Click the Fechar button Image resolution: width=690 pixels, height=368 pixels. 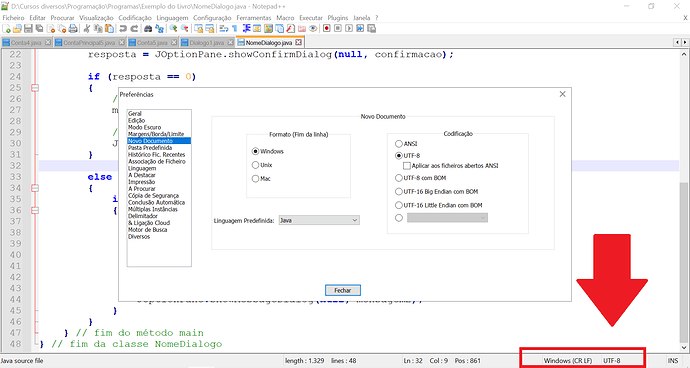(343, 290)
